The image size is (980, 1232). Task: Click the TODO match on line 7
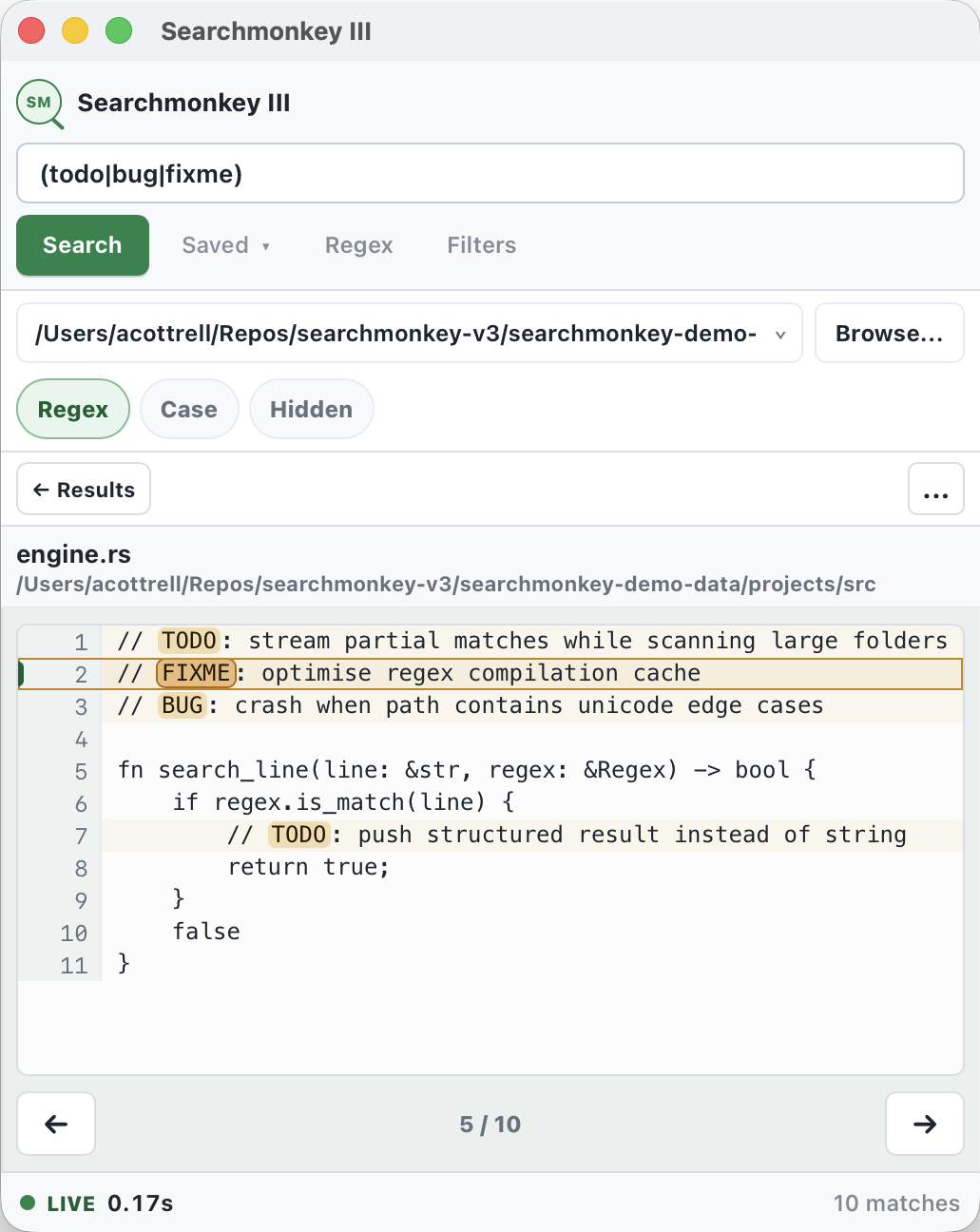(x=299, y=835)
